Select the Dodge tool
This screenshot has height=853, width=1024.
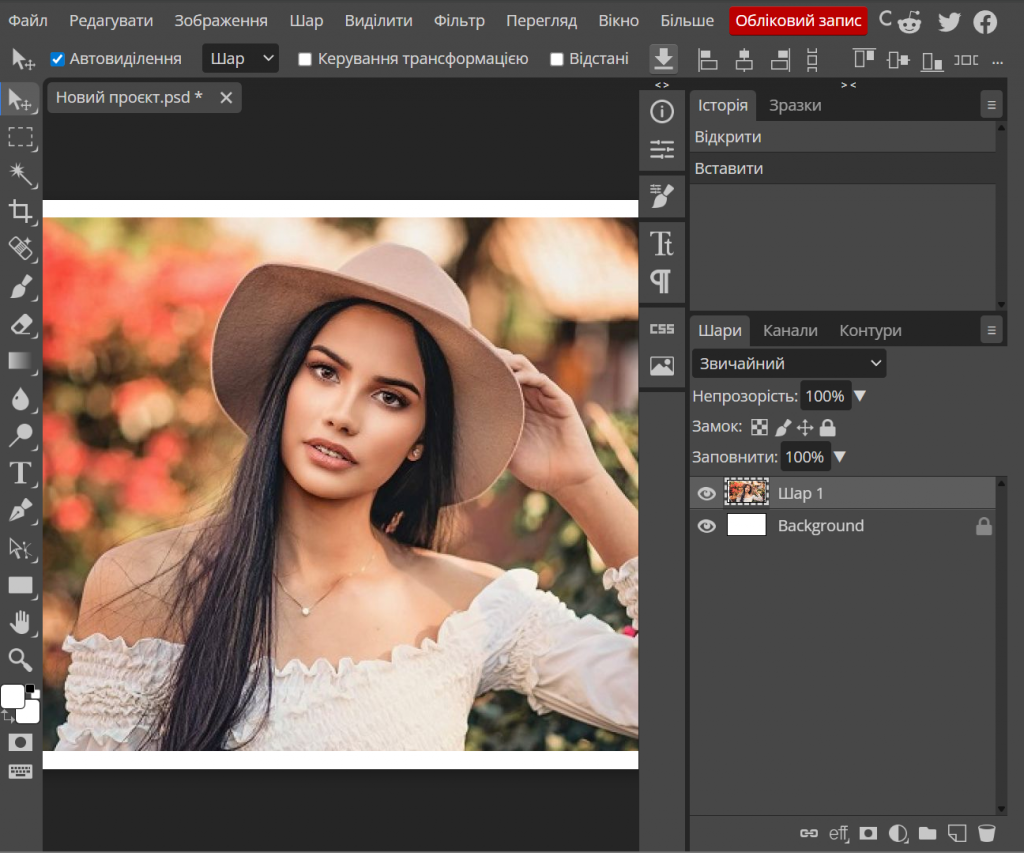point(20,436)
